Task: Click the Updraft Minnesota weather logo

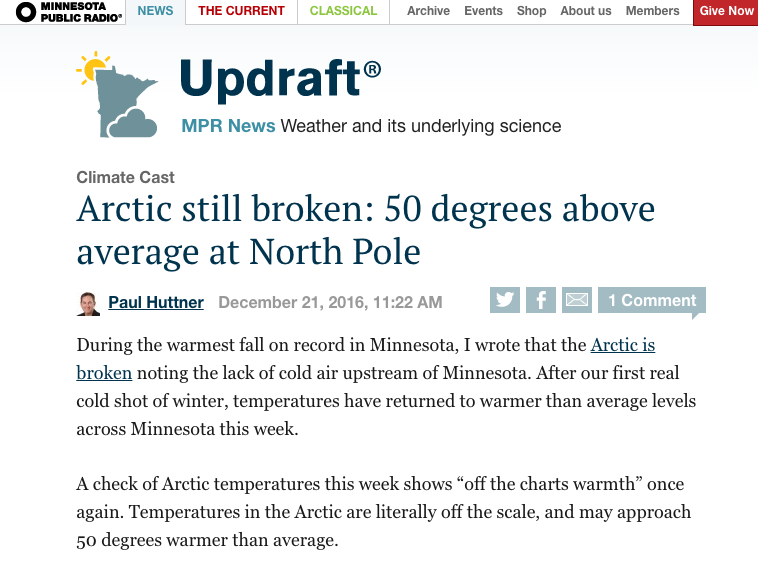Action: pyautogui.click(x=117, y=95)
